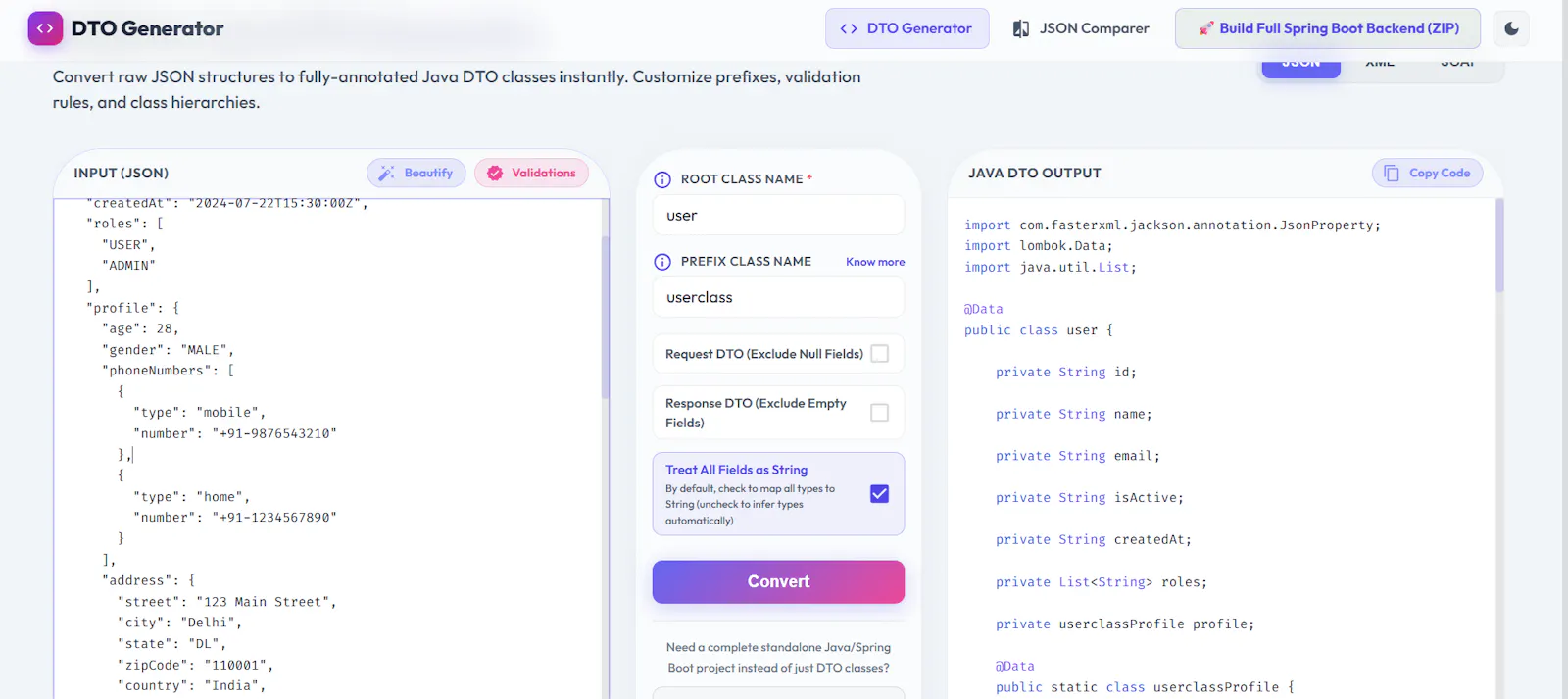The height and width of the screenshot is (699, 1568).
Task: Click the private String createdAt line
Action: pos(1094,540)
